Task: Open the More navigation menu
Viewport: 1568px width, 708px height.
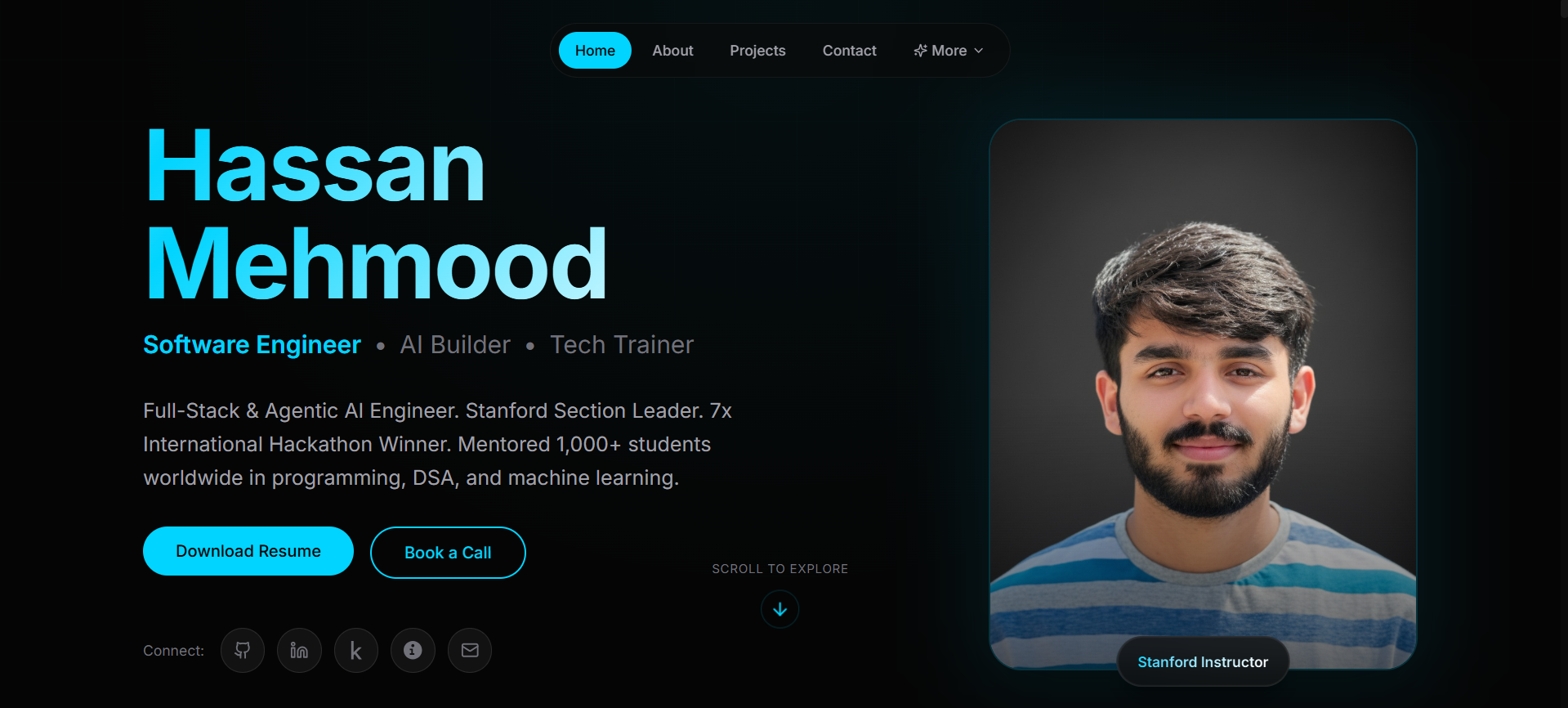Action: point(949,51)
